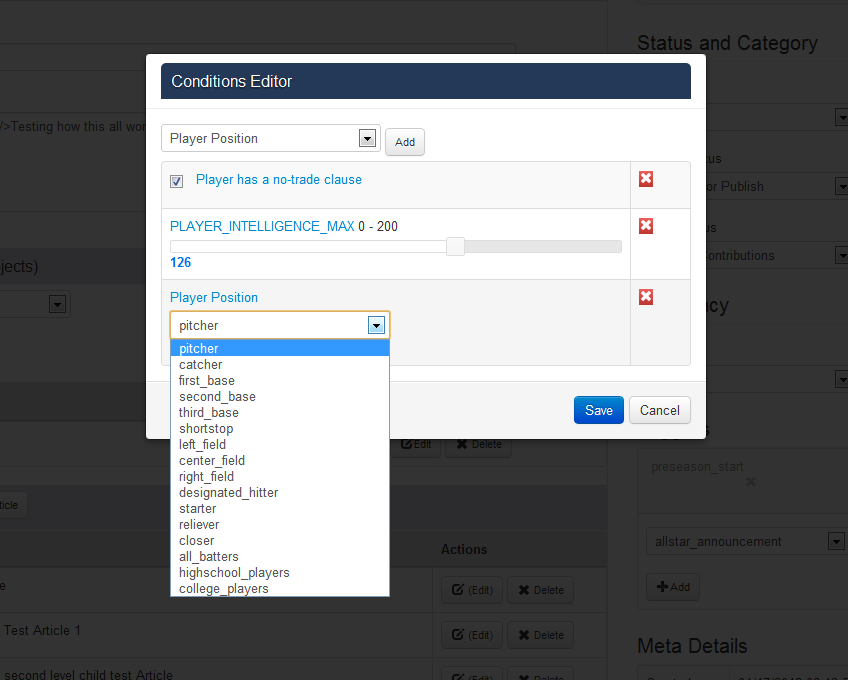Choose center_field from the position list
848x680 pixels.
point(212,461)
